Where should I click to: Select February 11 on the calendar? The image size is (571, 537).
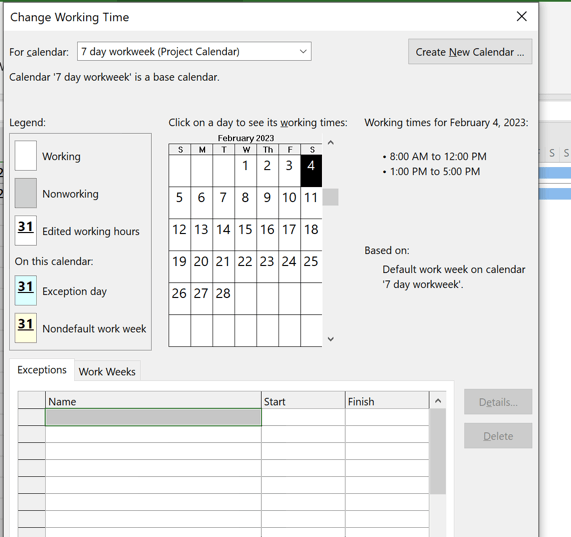pos(311,202)
